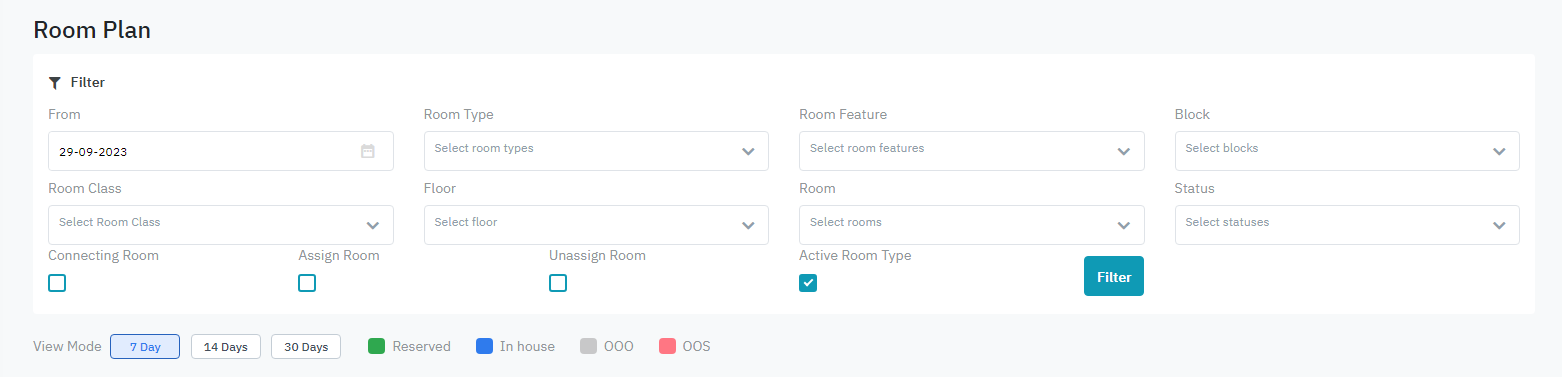Open the Select floor dropdown

(596, 225)
